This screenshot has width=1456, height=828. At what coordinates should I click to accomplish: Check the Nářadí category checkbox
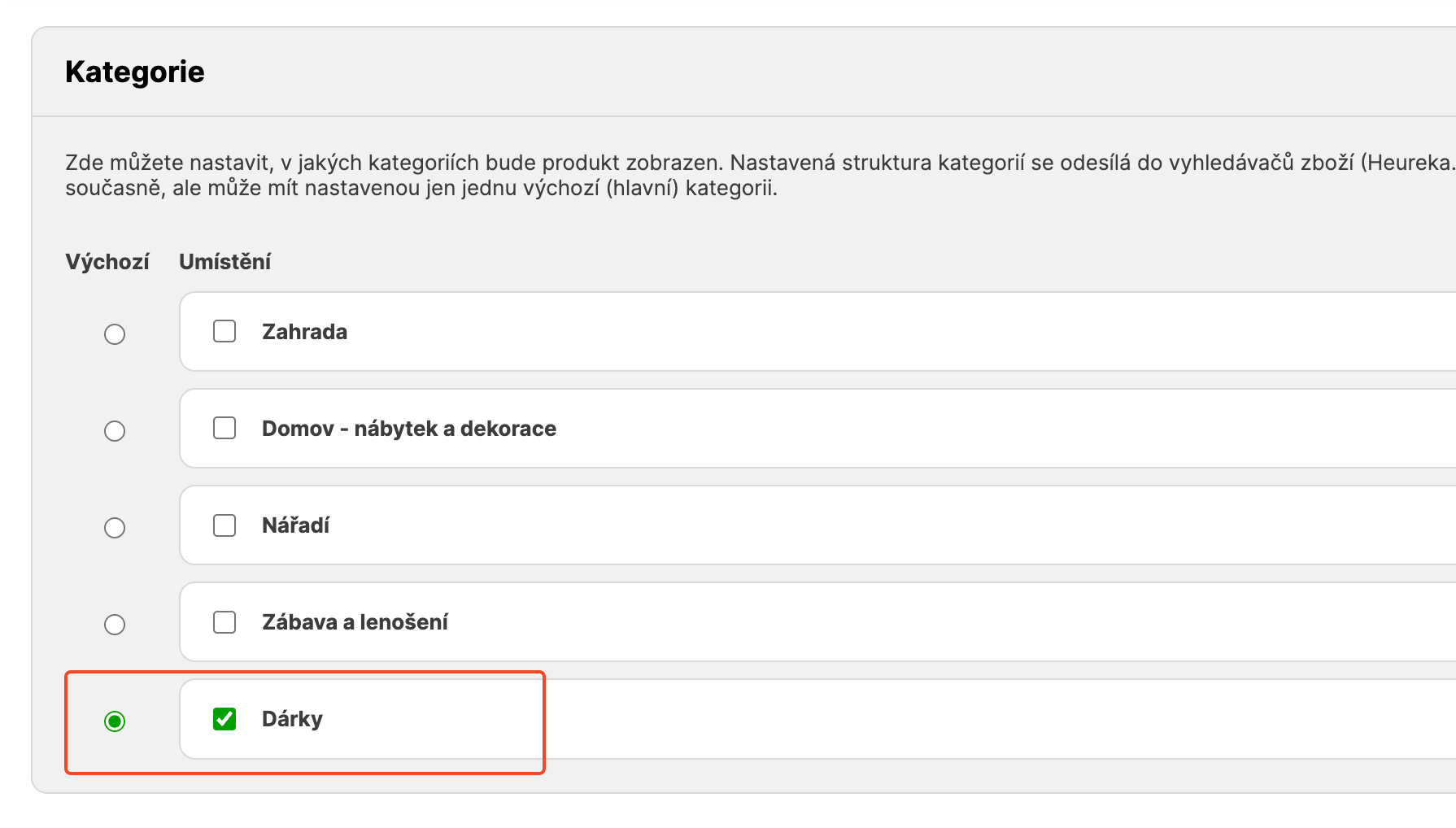(x=225, y=525)
